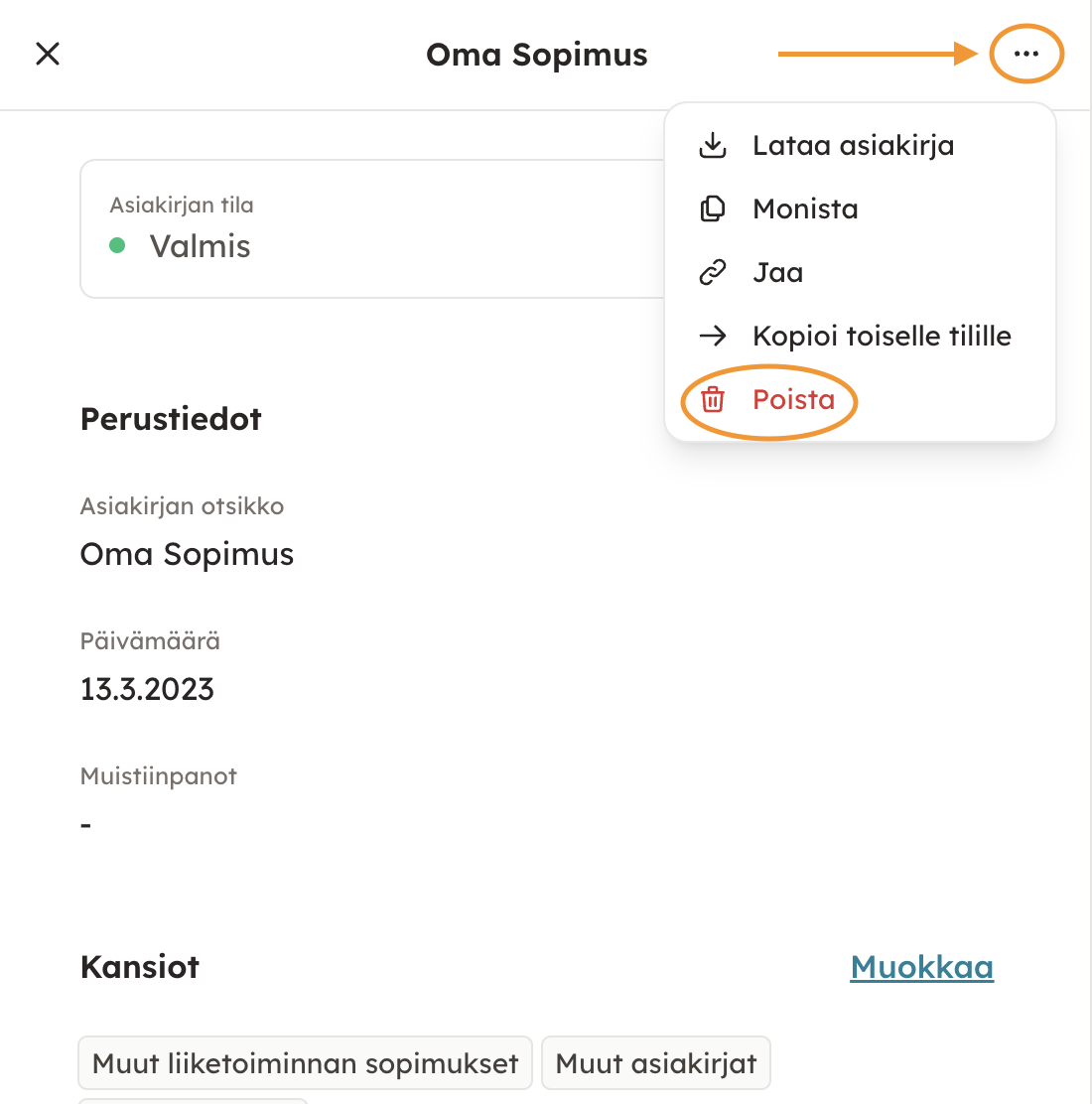This screenshot has width=1092, height=1104.
Task: Click the Muokkaa link next to Kansiot
Action: 921,967
